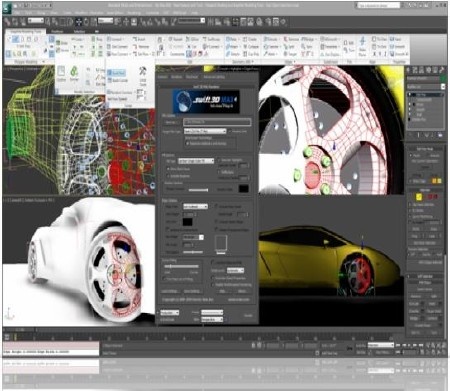Screen dimensions: 450x391
Task: Open the Edge Type dropdown in Edge Options
Action: pyautogui.click(x=195, y=206)
